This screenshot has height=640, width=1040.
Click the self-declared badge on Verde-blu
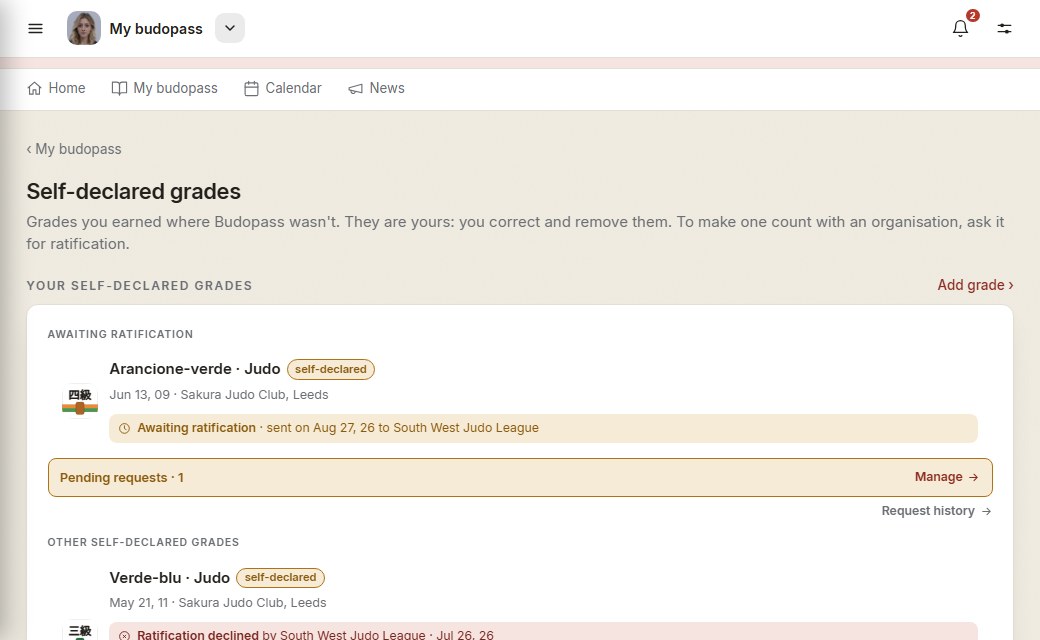[x=281, y=578]
